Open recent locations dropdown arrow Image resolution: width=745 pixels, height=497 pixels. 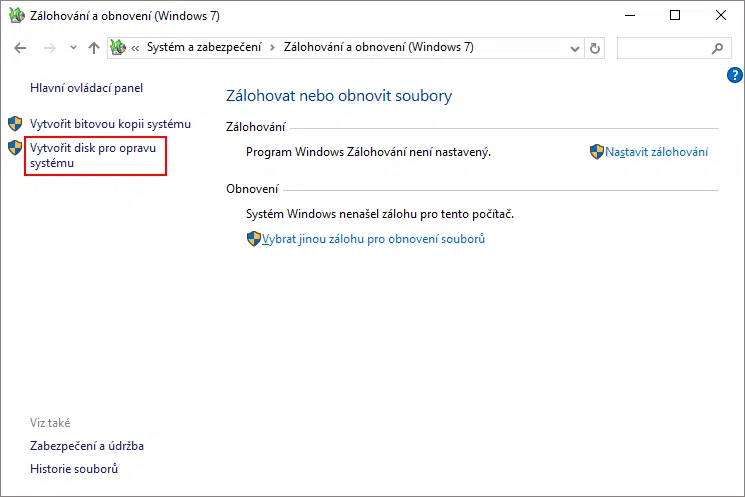coord(73,48)
